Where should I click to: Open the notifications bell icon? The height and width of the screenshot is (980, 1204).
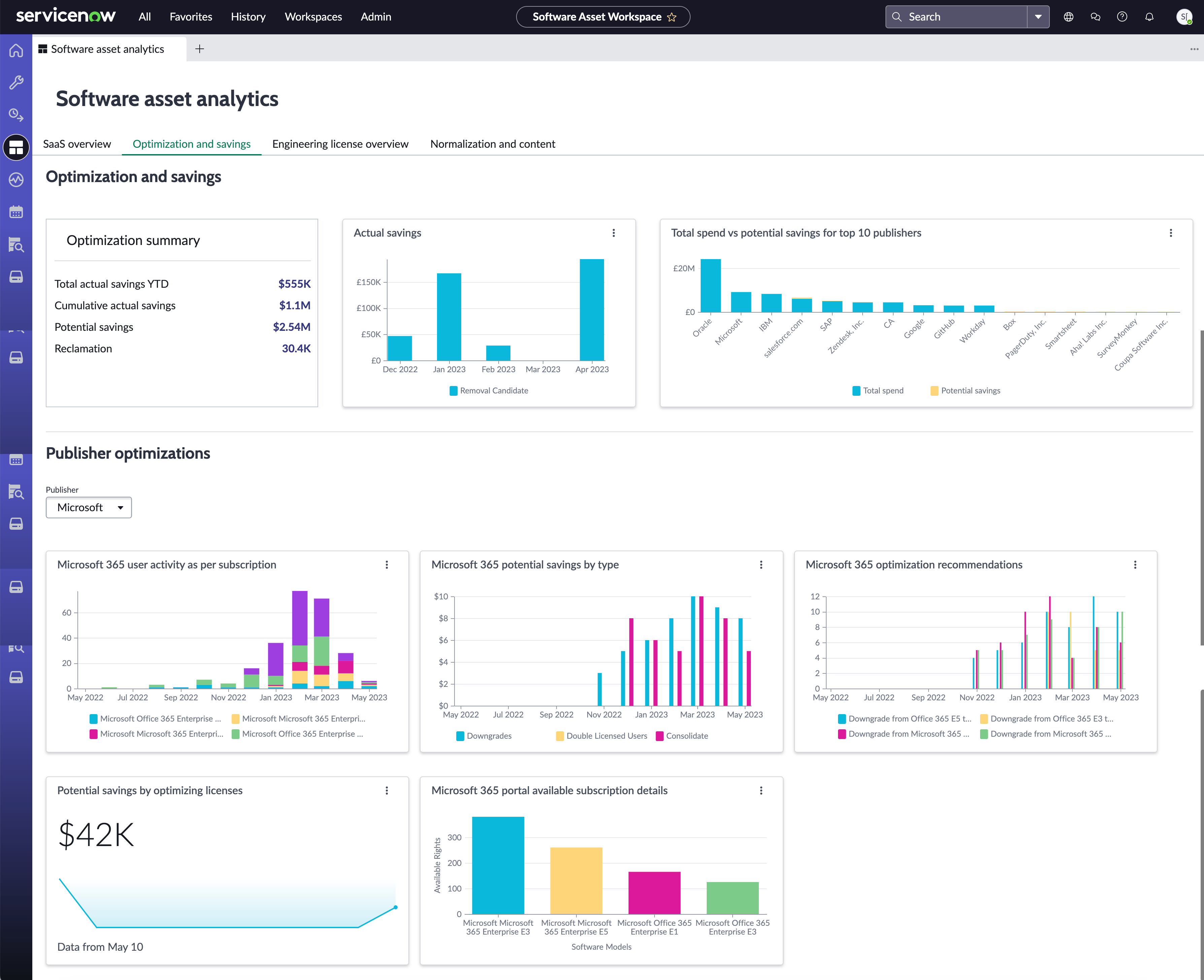click(1149, 17)
